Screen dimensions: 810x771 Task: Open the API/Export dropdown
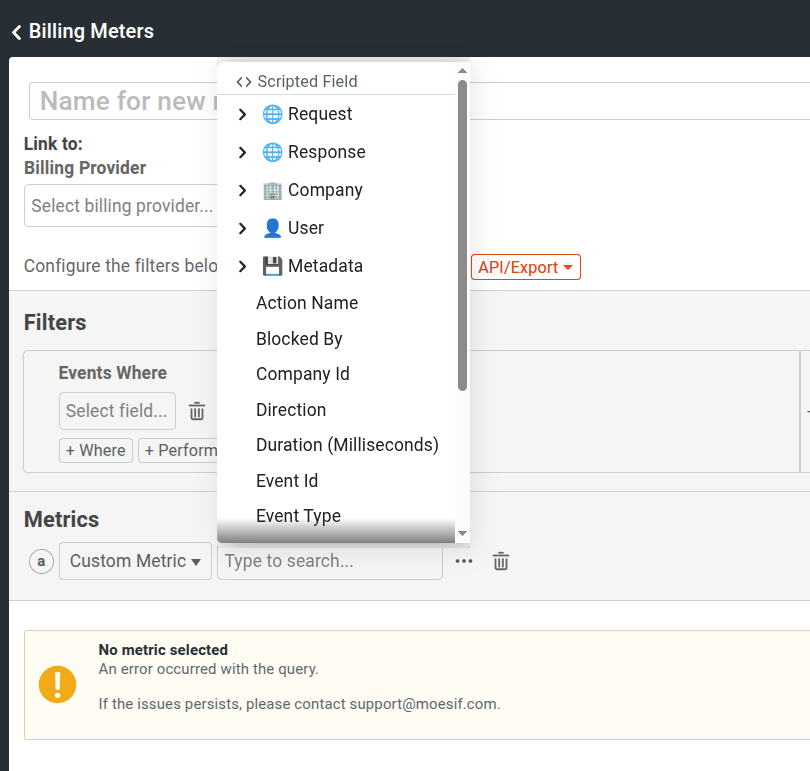525,266
